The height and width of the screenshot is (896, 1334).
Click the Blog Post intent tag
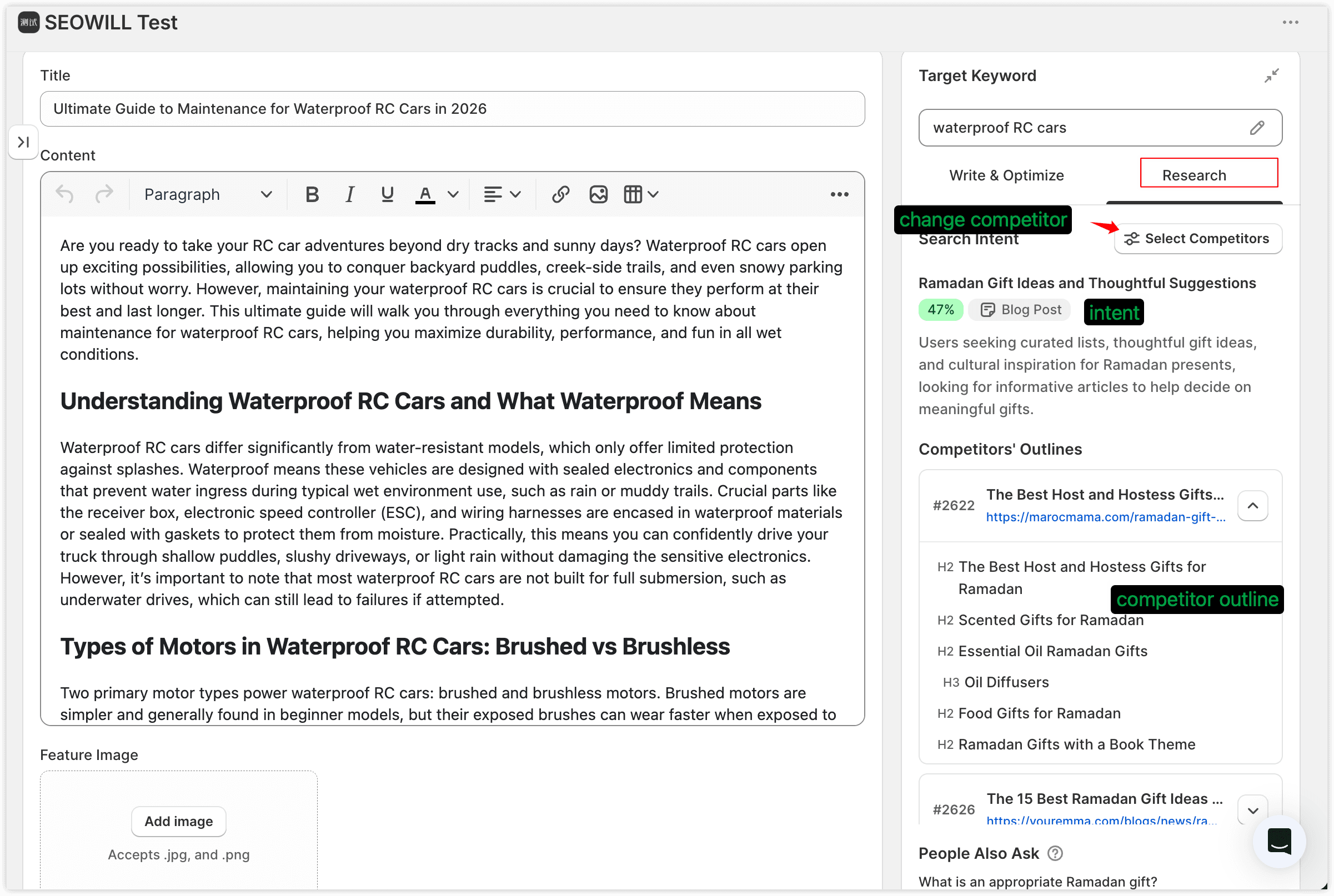1020,309
